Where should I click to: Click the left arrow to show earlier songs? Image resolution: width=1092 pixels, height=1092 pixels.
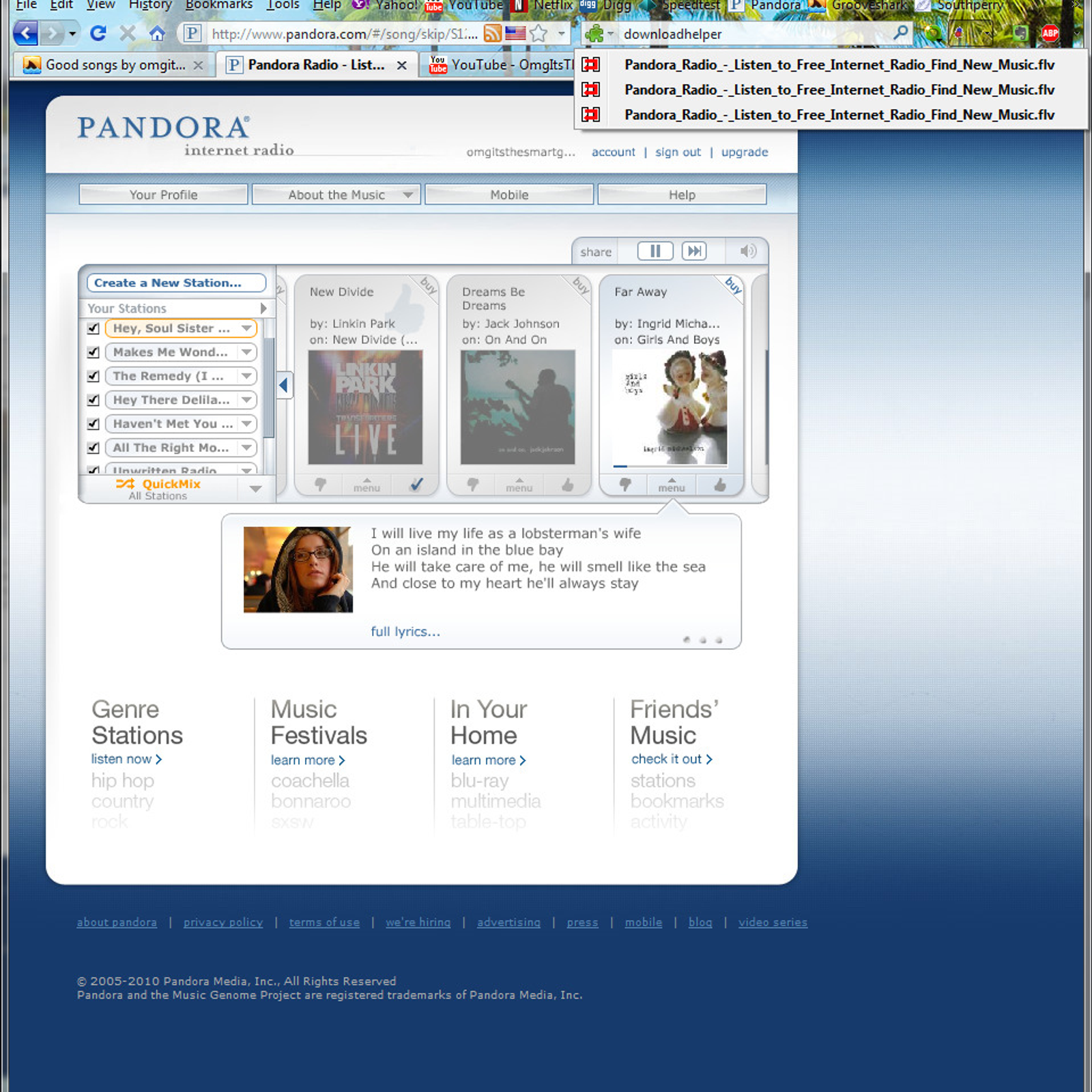[284, 386]
